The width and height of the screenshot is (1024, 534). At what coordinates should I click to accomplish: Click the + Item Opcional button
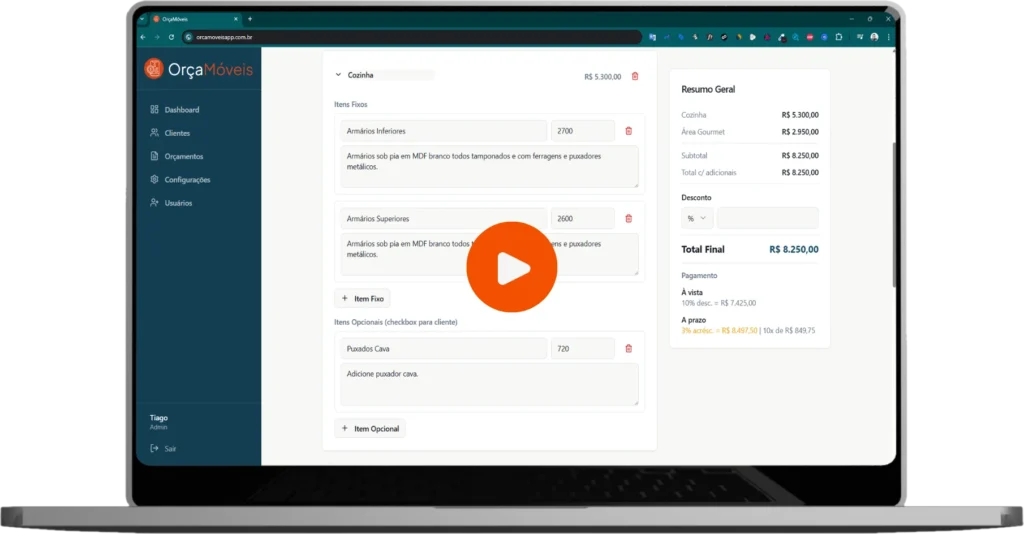370,428
